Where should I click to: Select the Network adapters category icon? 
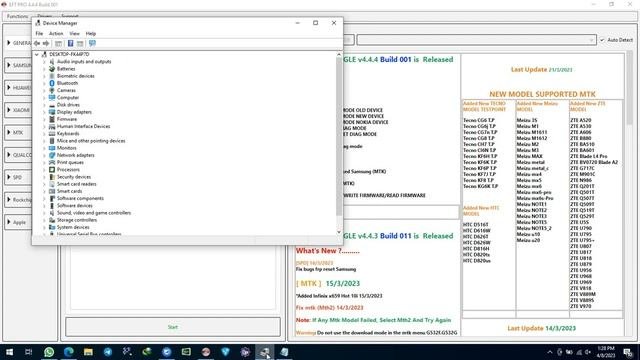pos(52,155)
